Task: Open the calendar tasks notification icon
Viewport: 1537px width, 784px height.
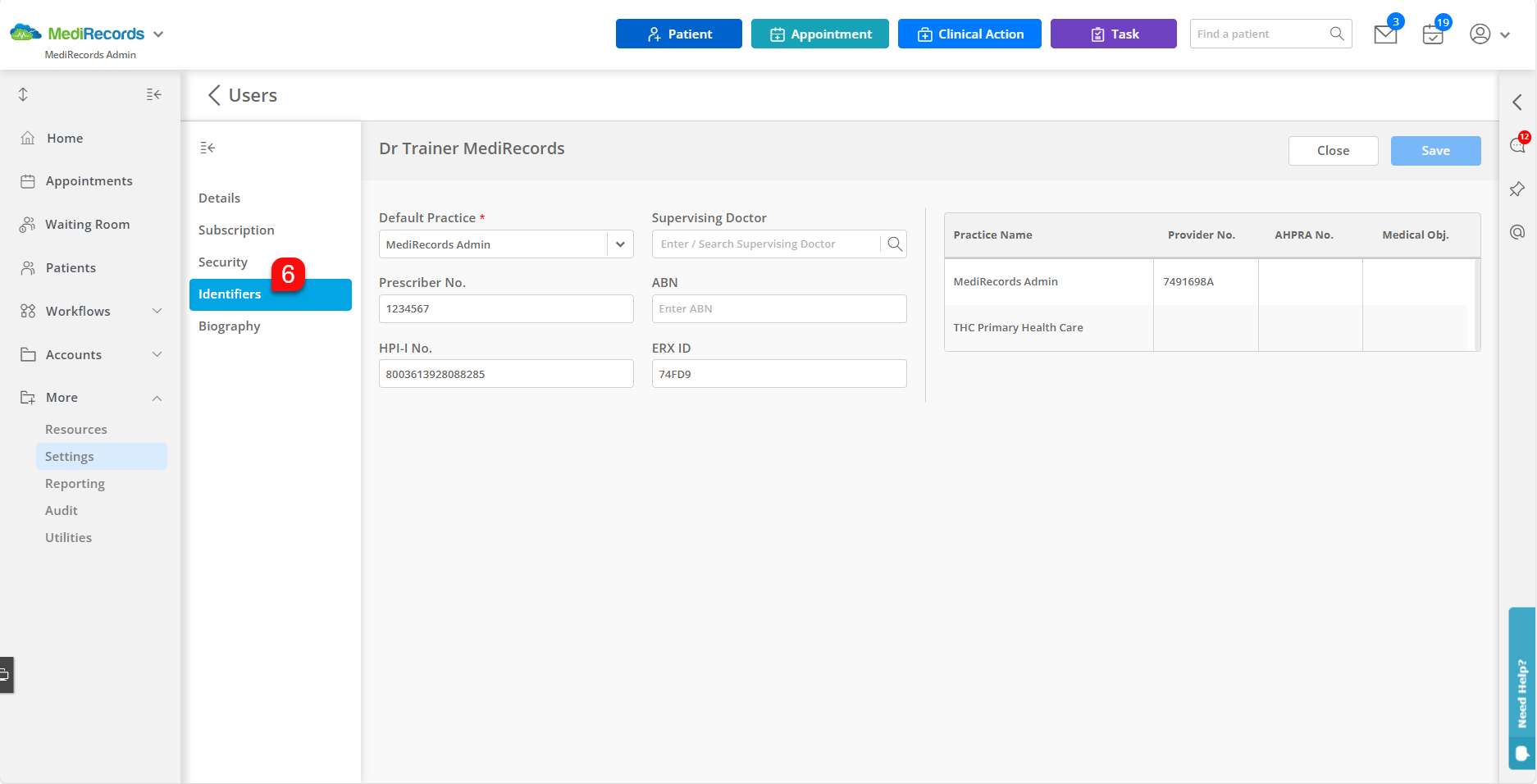Action: 1433,34
